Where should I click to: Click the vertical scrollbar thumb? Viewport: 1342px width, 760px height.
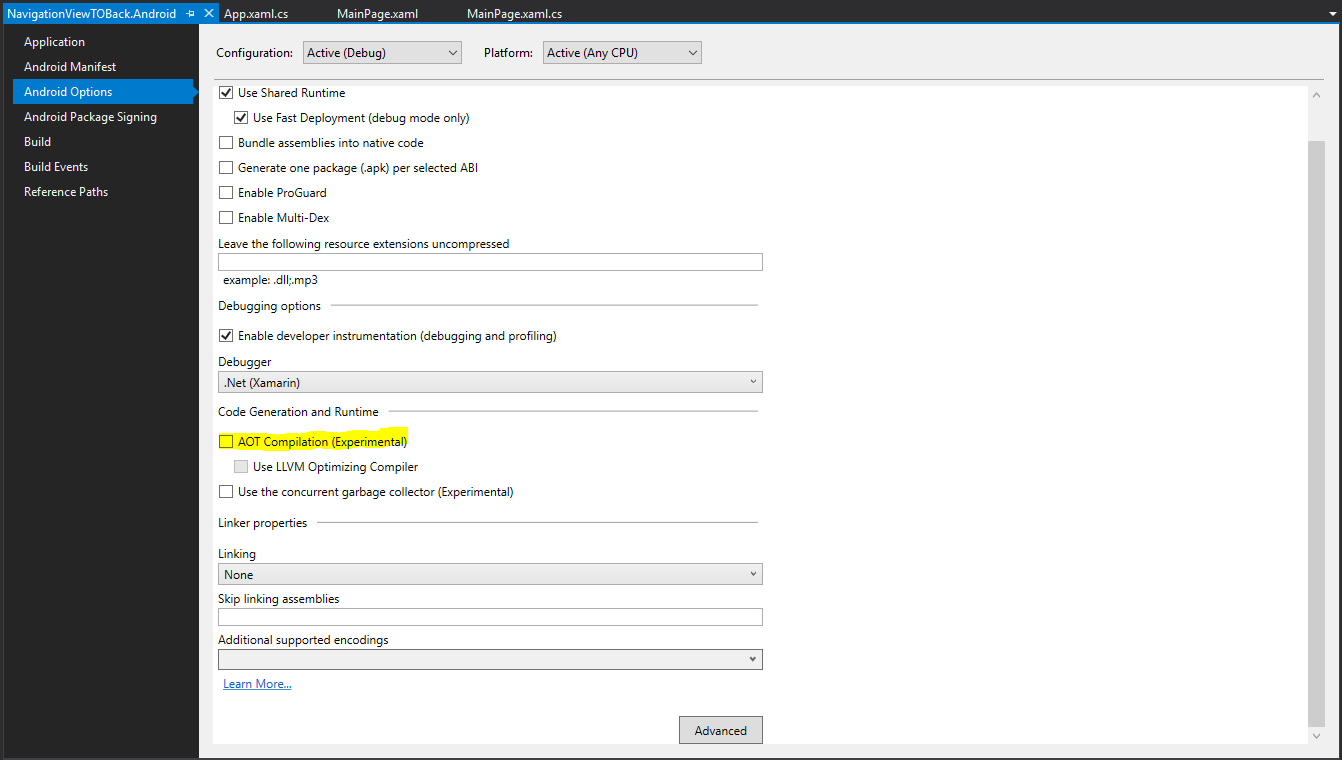pyautogui.click(x=1316, y=433)
